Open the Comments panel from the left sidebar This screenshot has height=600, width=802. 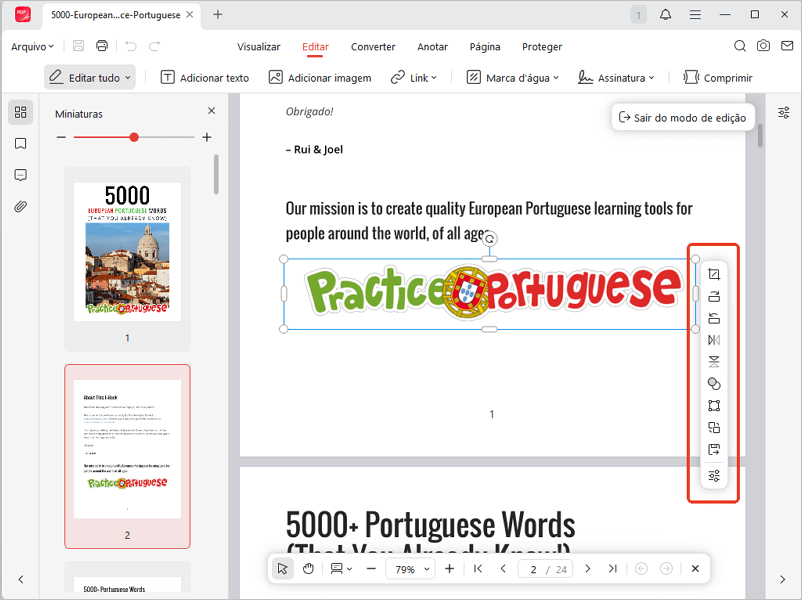tap(20, 175)
